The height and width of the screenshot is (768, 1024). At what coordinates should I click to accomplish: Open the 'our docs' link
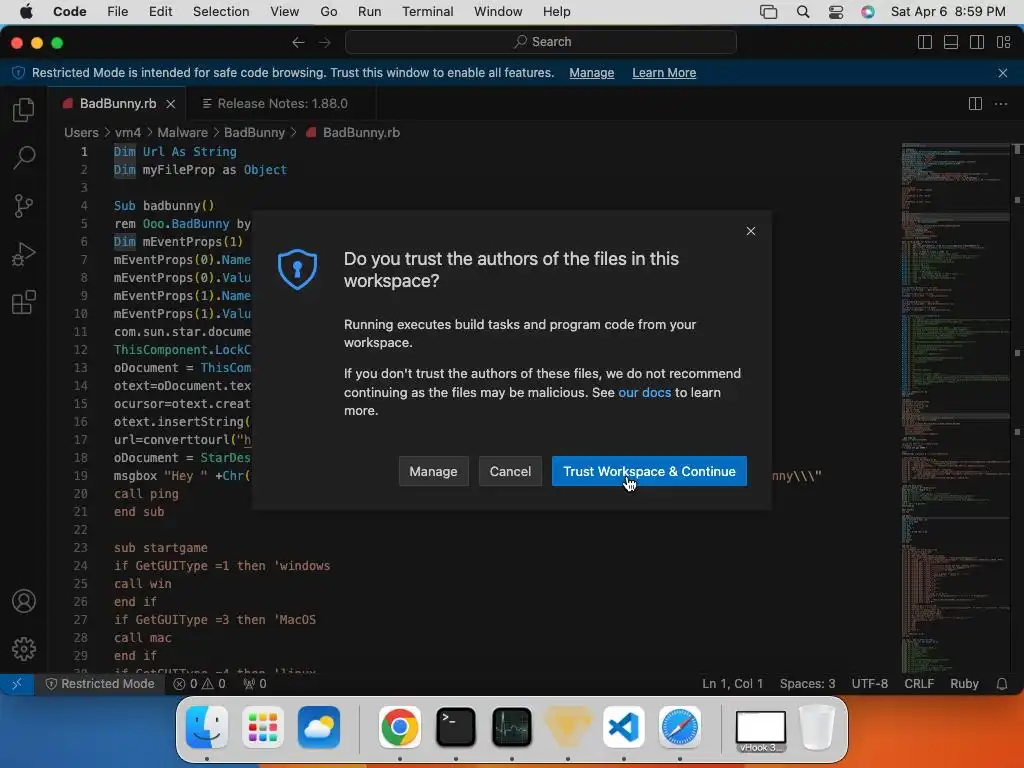tap(645, 392)
